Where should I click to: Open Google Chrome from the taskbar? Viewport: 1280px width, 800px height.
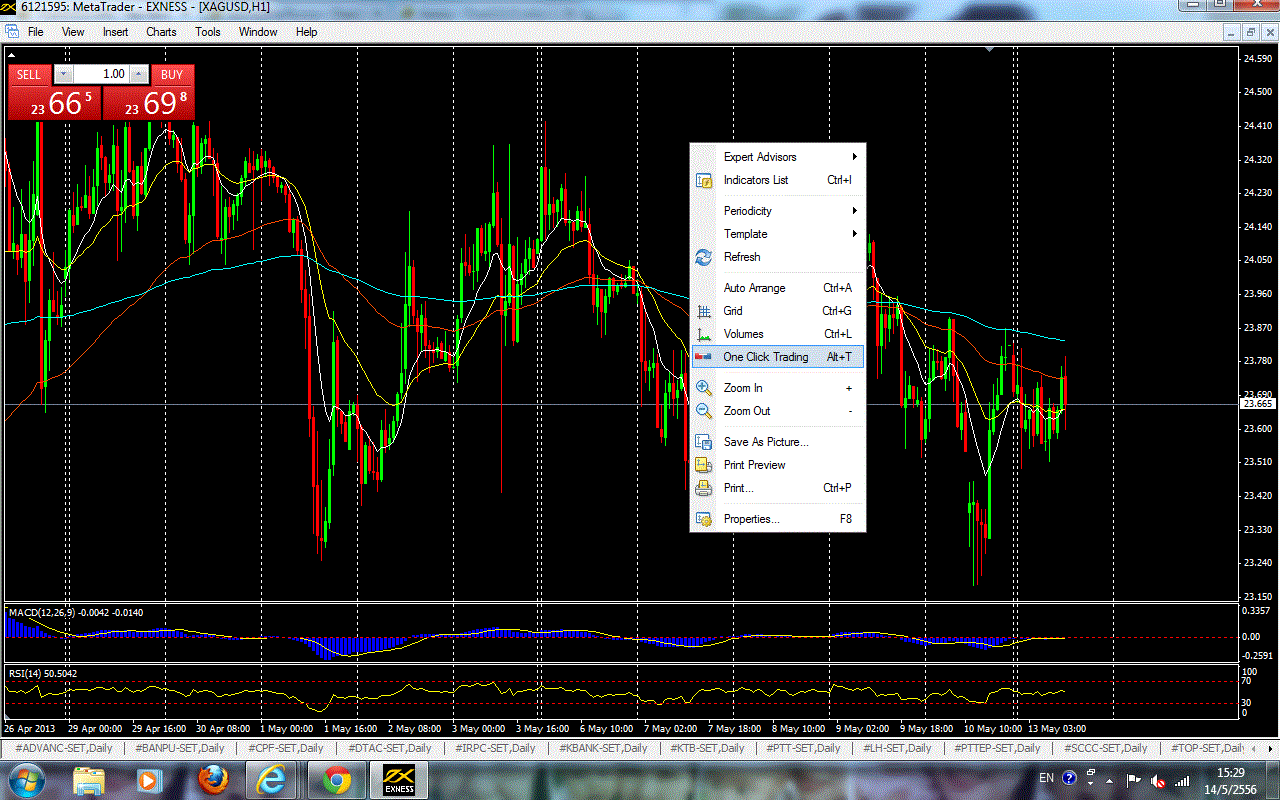point(337,780)
